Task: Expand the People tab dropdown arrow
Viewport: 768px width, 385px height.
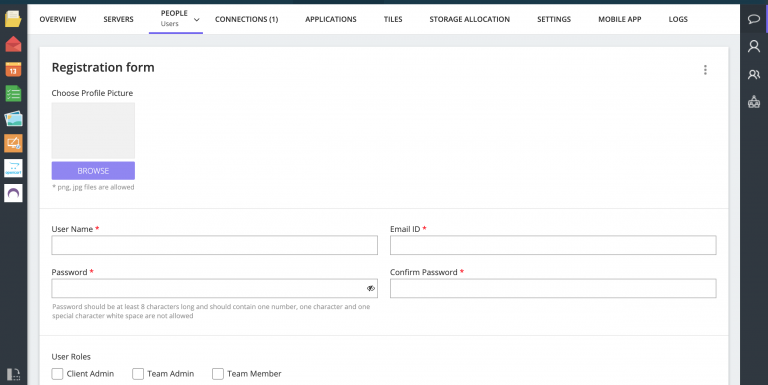Action: [x=196, y=20]
